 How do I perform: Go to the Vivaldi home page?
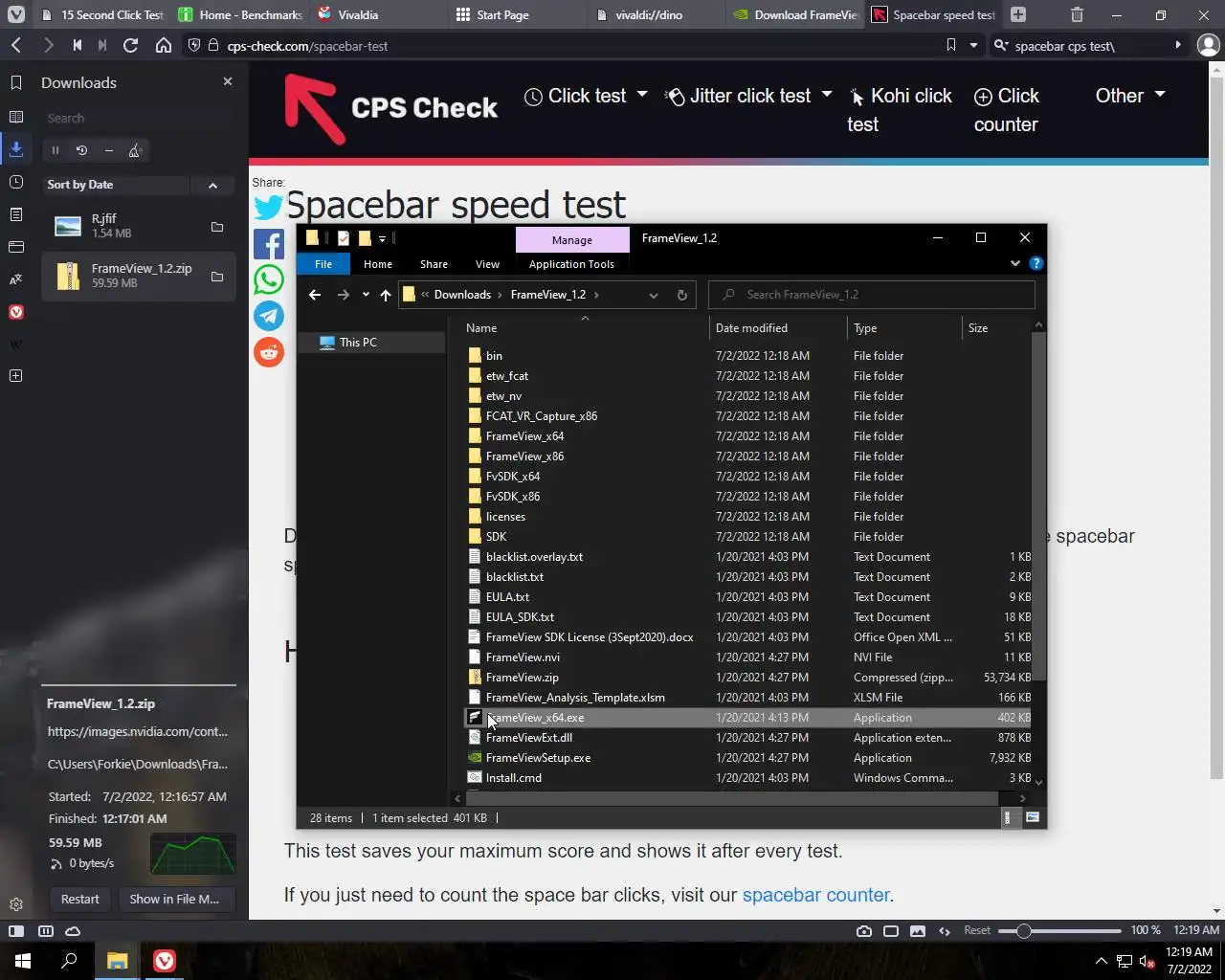(x=164, y=45)
